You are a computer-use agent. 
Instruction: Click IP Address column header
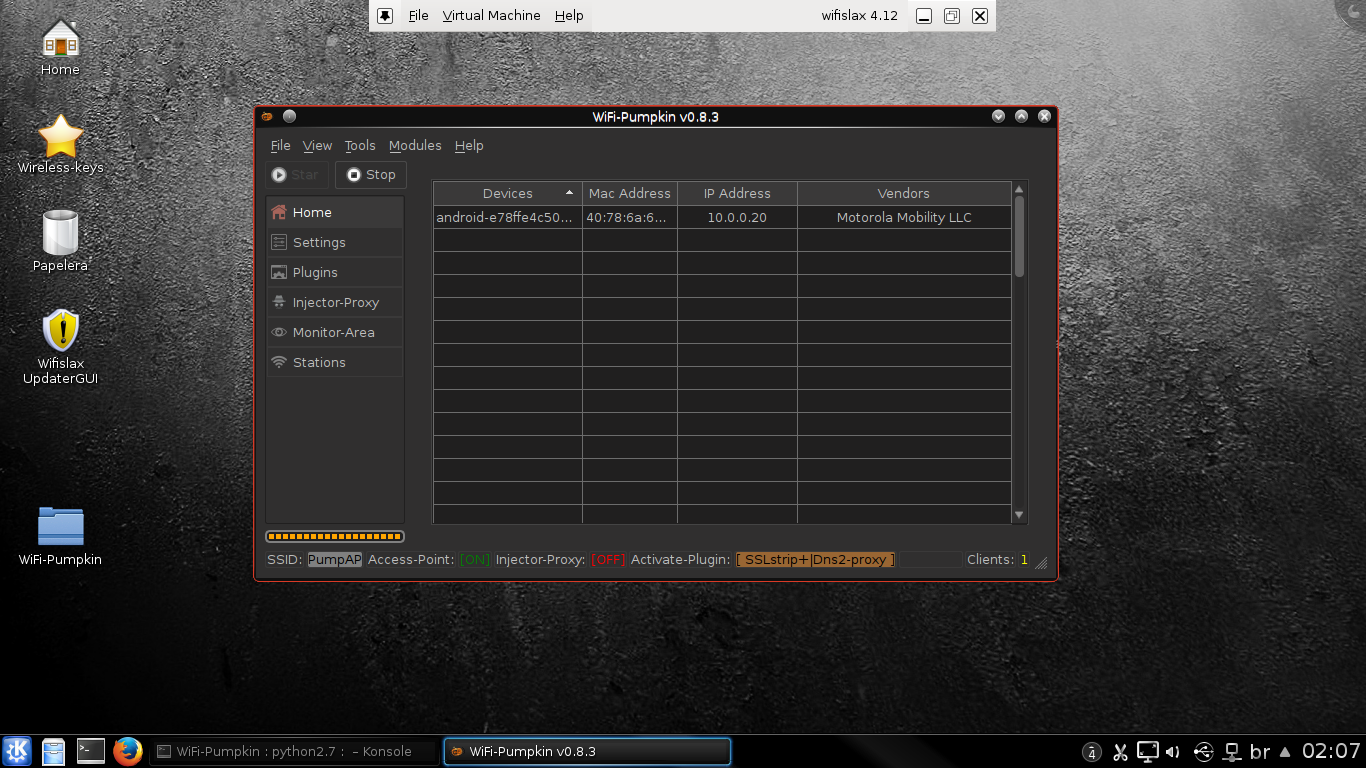(737, 193)
